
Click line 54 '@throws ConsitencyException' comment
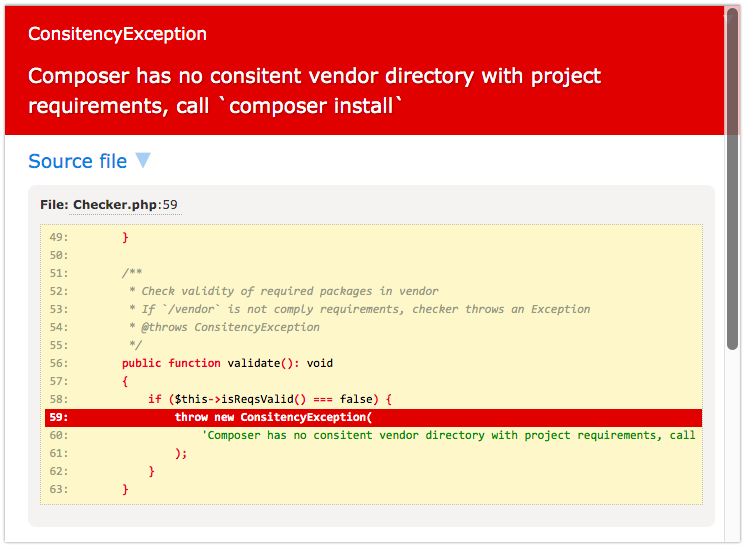pyautogui.click(x=224, y=327)
